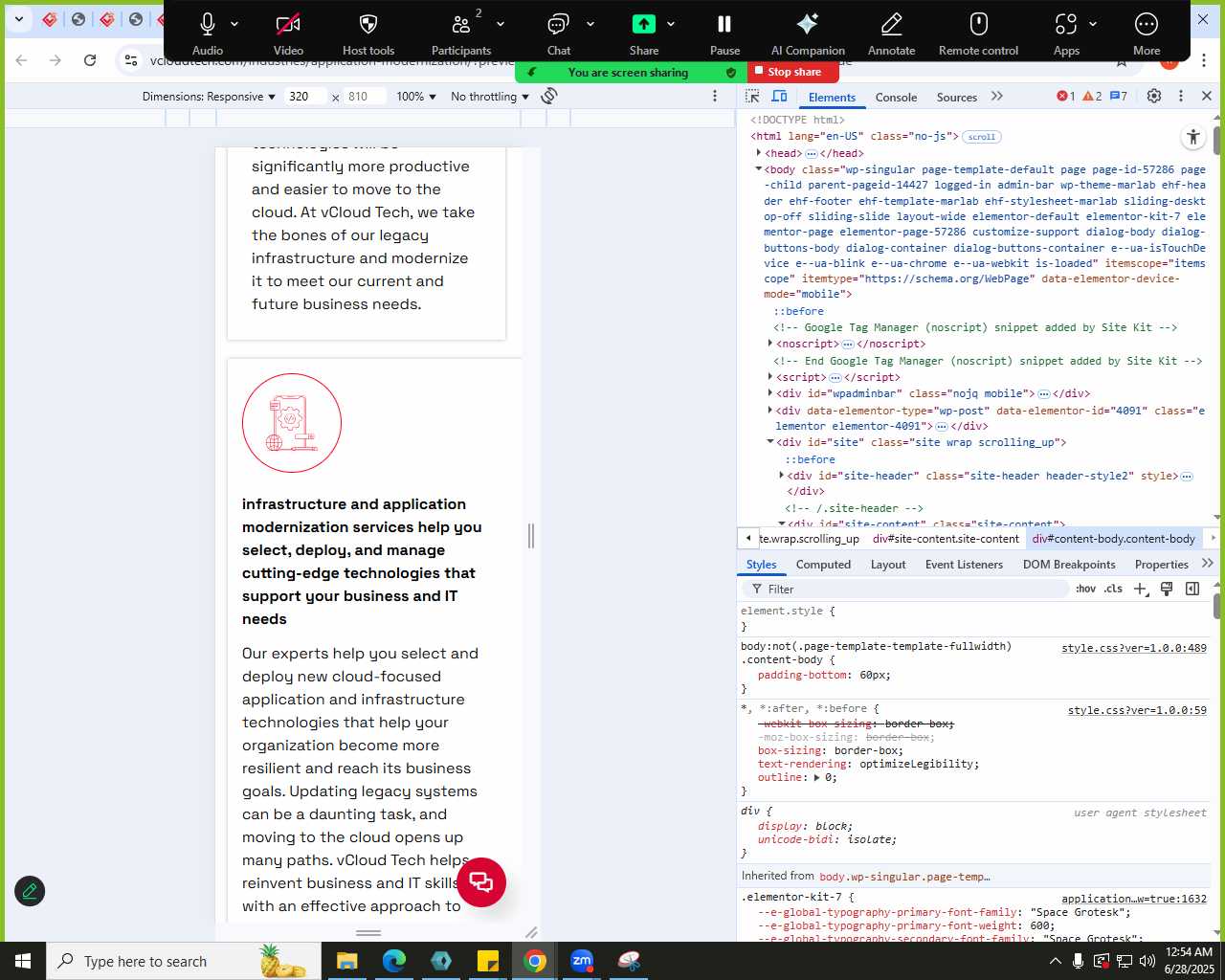Click the red chat bubble button
The width and height of the screenshot is (1225, 980).
(x=480, y=882)
